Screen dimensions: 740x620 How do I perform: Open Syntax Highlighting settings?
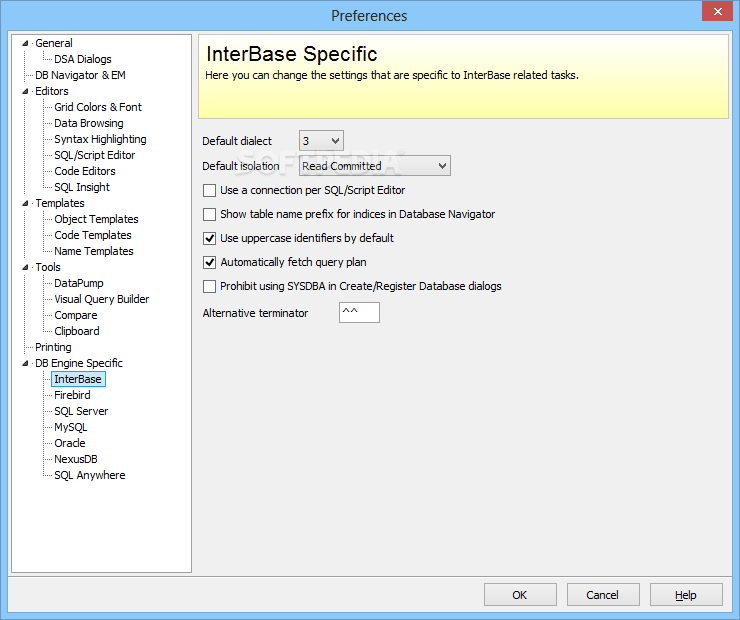point(100,140)
